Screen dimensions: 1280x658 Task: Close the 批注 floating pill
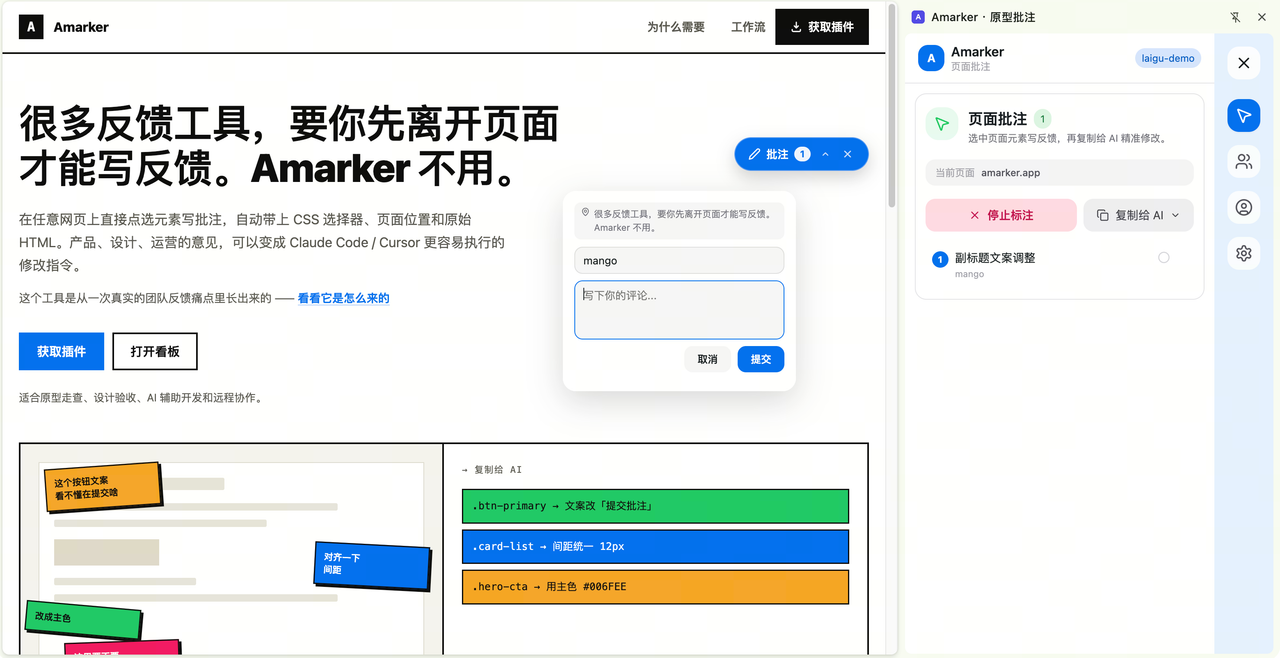point(847,154)
